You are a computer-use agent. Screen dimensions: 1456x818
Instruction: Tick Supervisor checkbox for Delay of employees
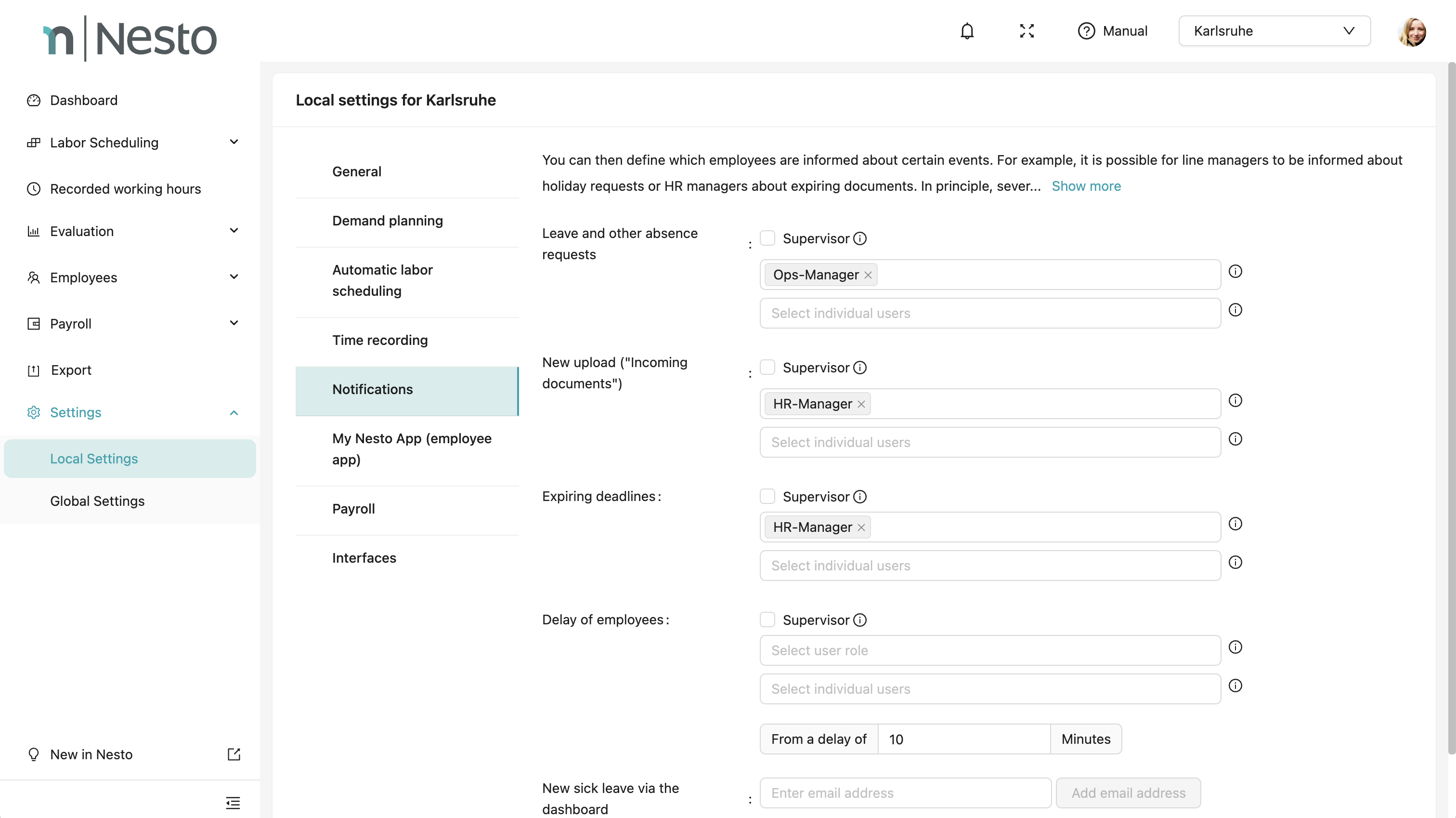tap(767, 620)
